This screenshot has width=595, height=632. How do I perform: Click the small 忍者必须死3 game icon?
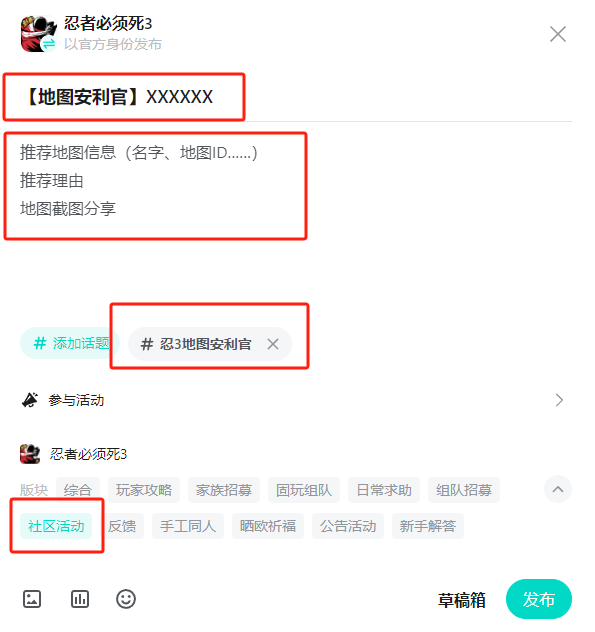click(30, 454)
